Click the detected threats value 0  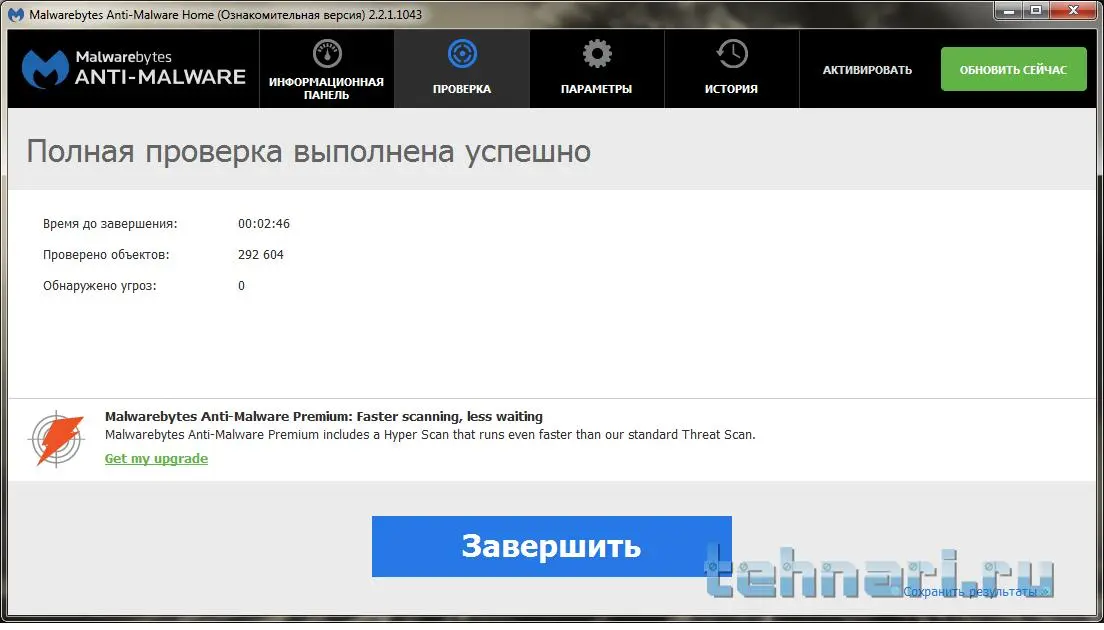tap(242, 286)
